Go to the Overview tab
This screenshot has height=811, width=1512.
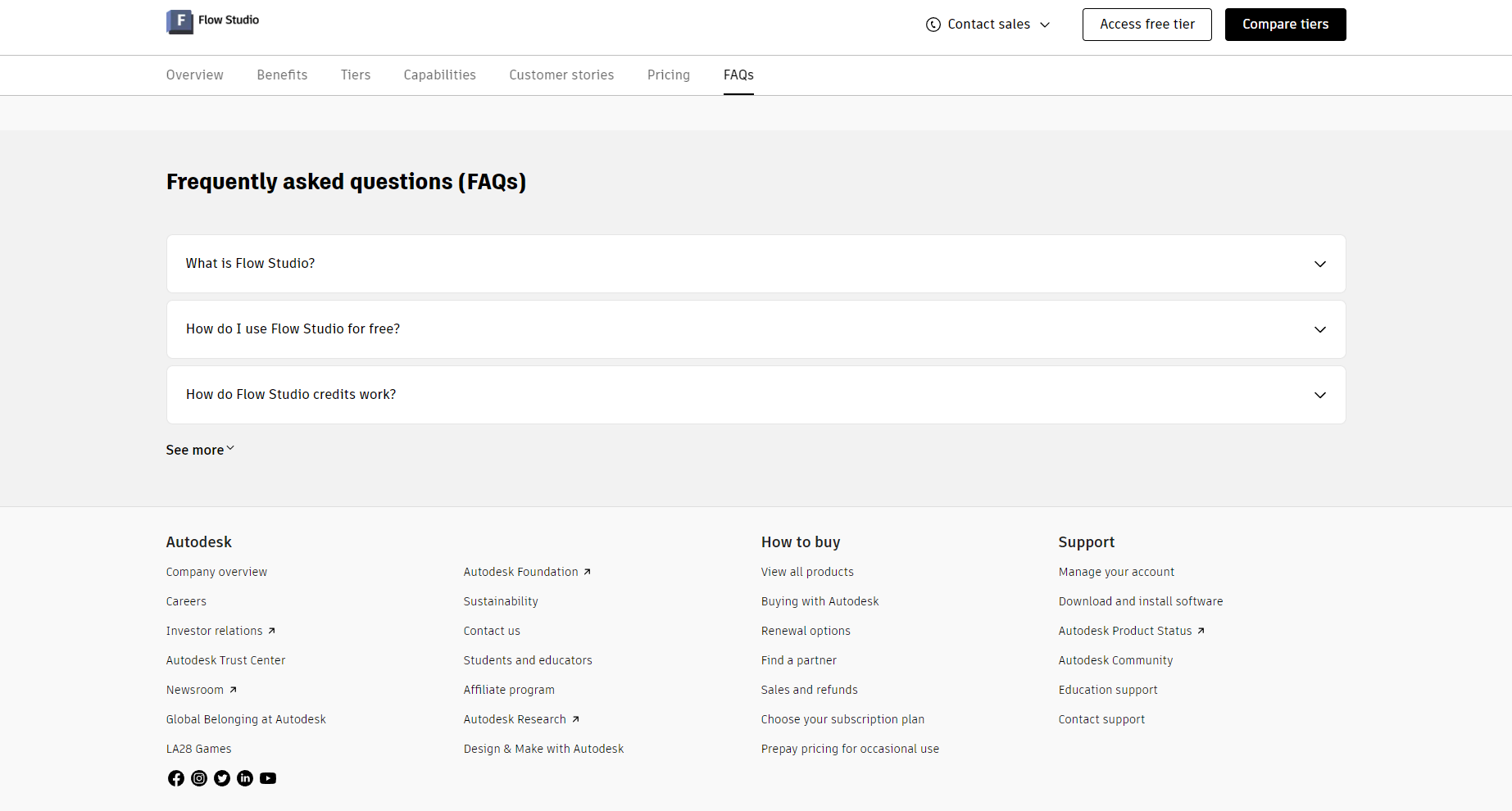pos(194,75)
